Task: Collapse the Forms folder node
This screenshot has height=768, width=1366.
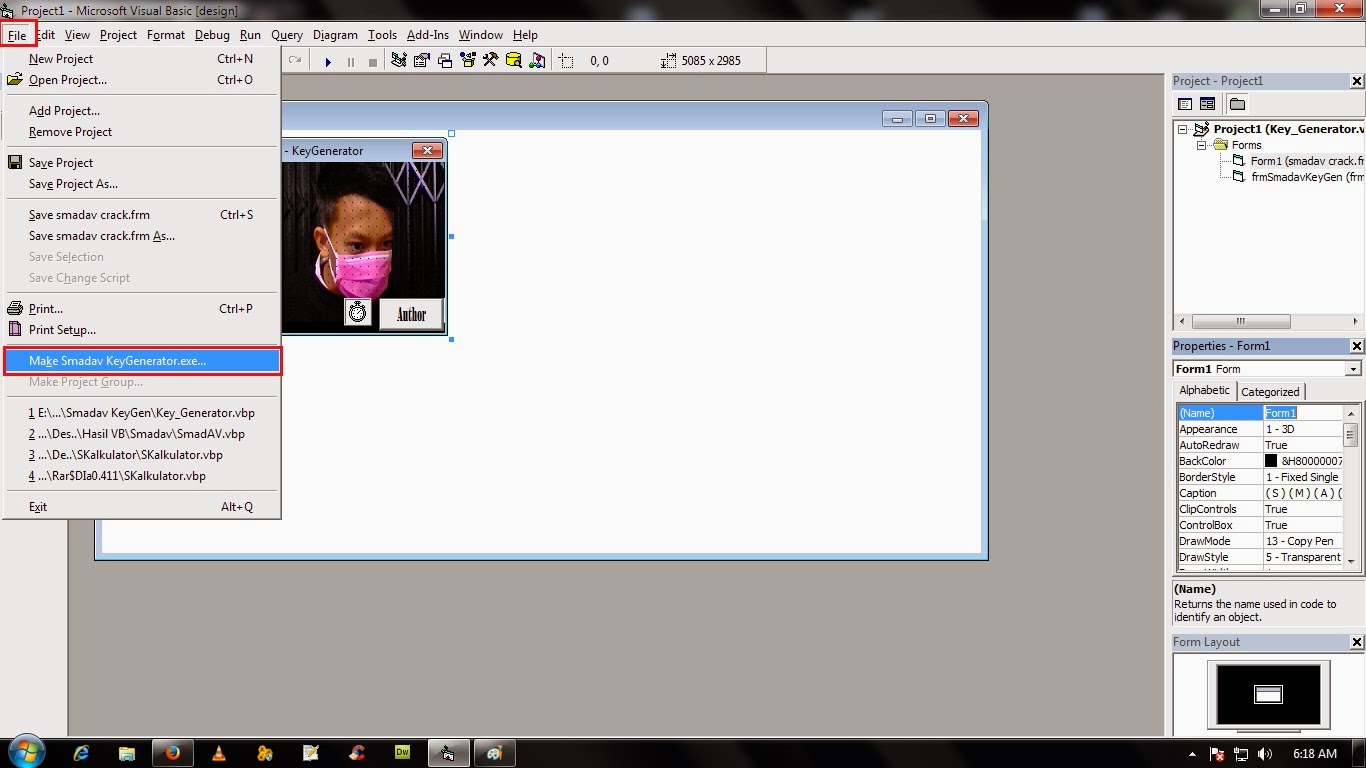Action: pyautogui.click(x=1202, y=145)
